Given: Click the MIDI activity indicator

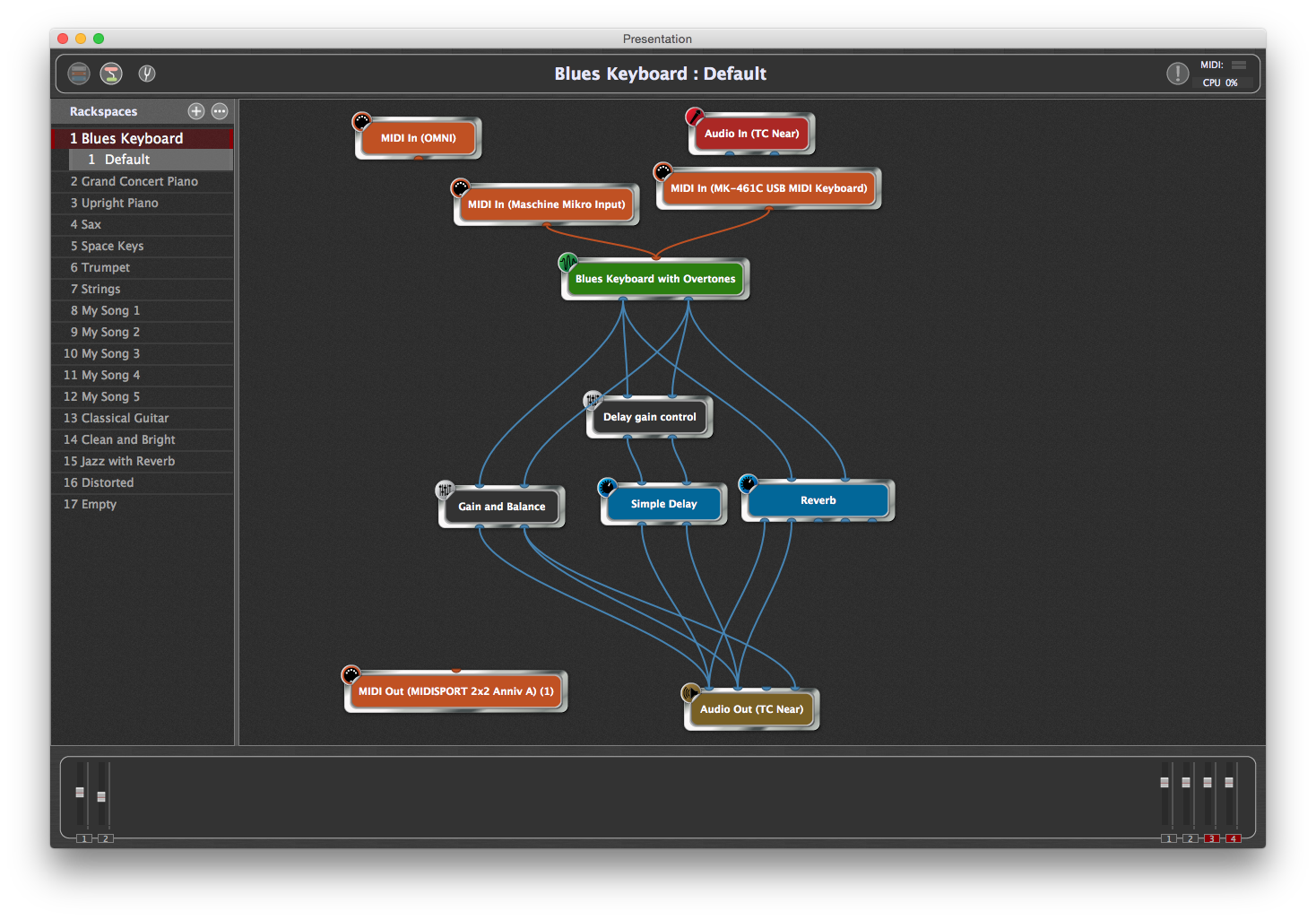Looking at the screenshot, I should pos(1239,65).
